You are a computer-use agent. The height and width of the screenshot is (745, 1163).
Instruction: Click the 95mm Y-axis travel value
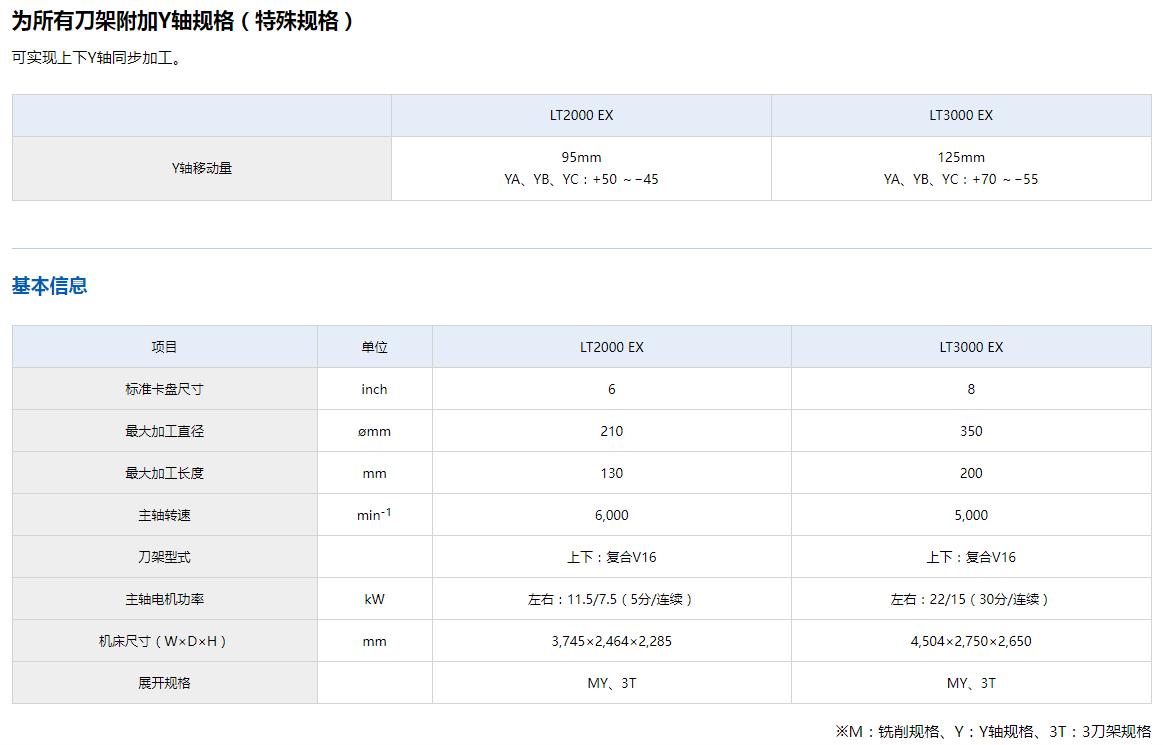[582, 157]
